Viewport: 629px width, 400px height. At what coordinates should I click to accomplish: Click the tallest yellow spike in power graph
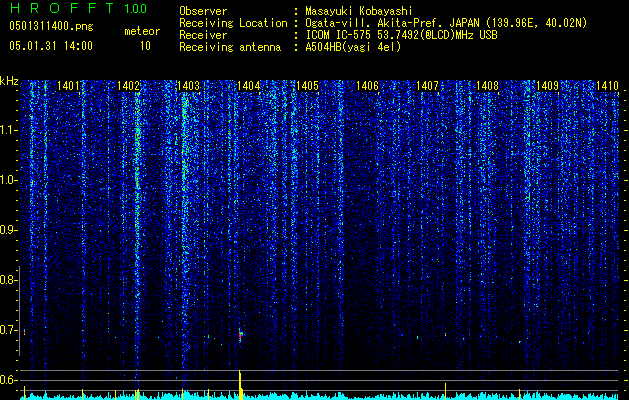240,385
